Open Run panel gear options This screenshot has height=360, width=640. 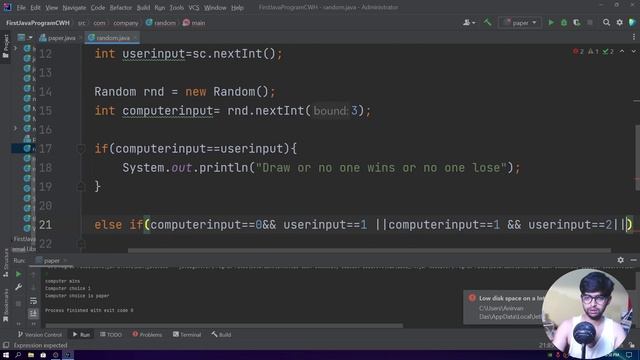click(620, 260)
